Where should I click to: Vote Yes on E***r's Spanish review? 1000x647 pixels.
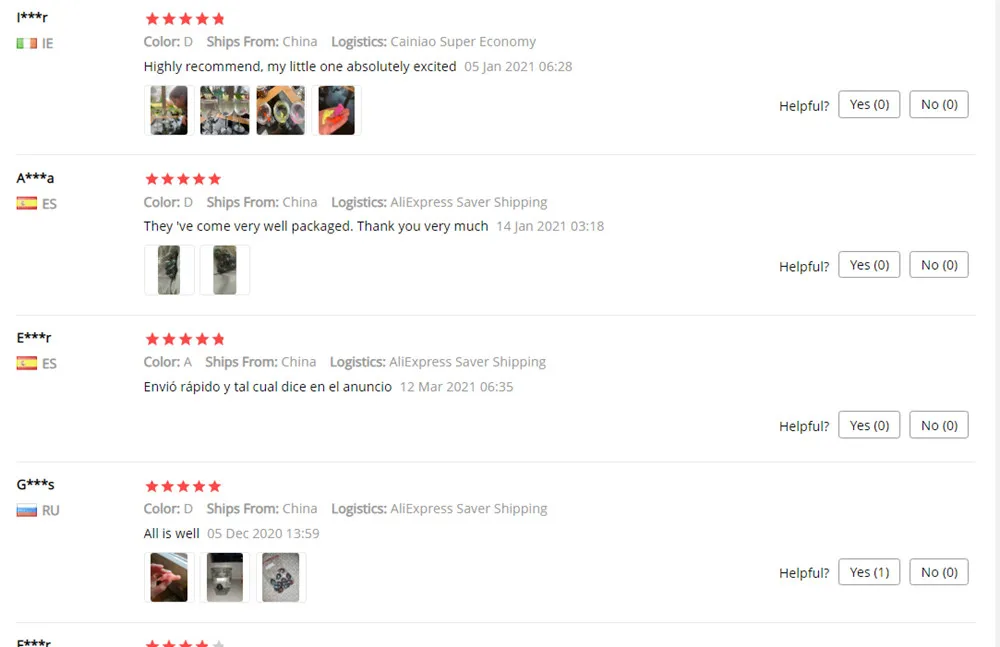point(869,425)
